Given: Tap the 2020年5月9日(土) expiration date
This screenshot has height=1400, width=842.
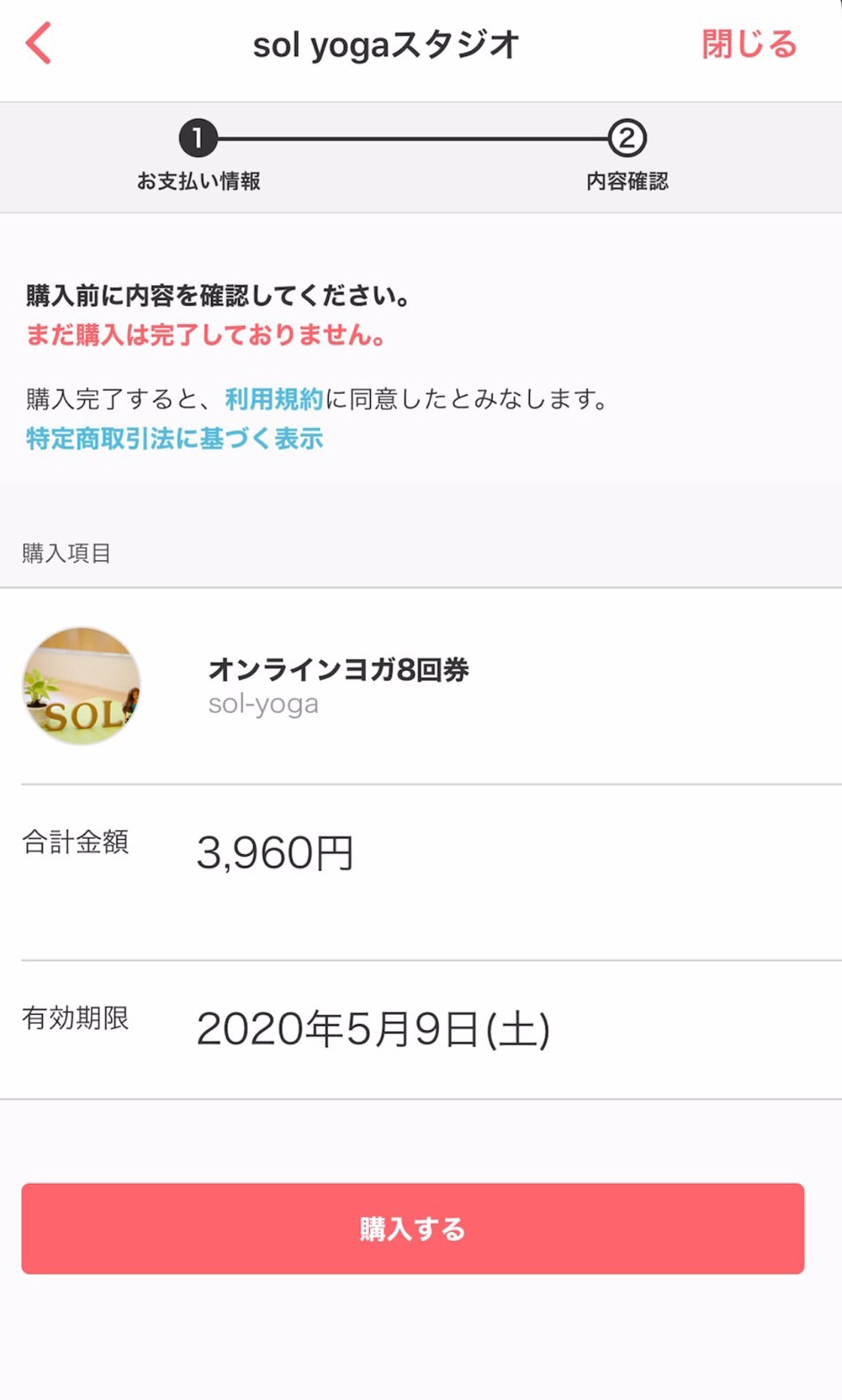Looking at the screenshot, I should click(373, 1029).
